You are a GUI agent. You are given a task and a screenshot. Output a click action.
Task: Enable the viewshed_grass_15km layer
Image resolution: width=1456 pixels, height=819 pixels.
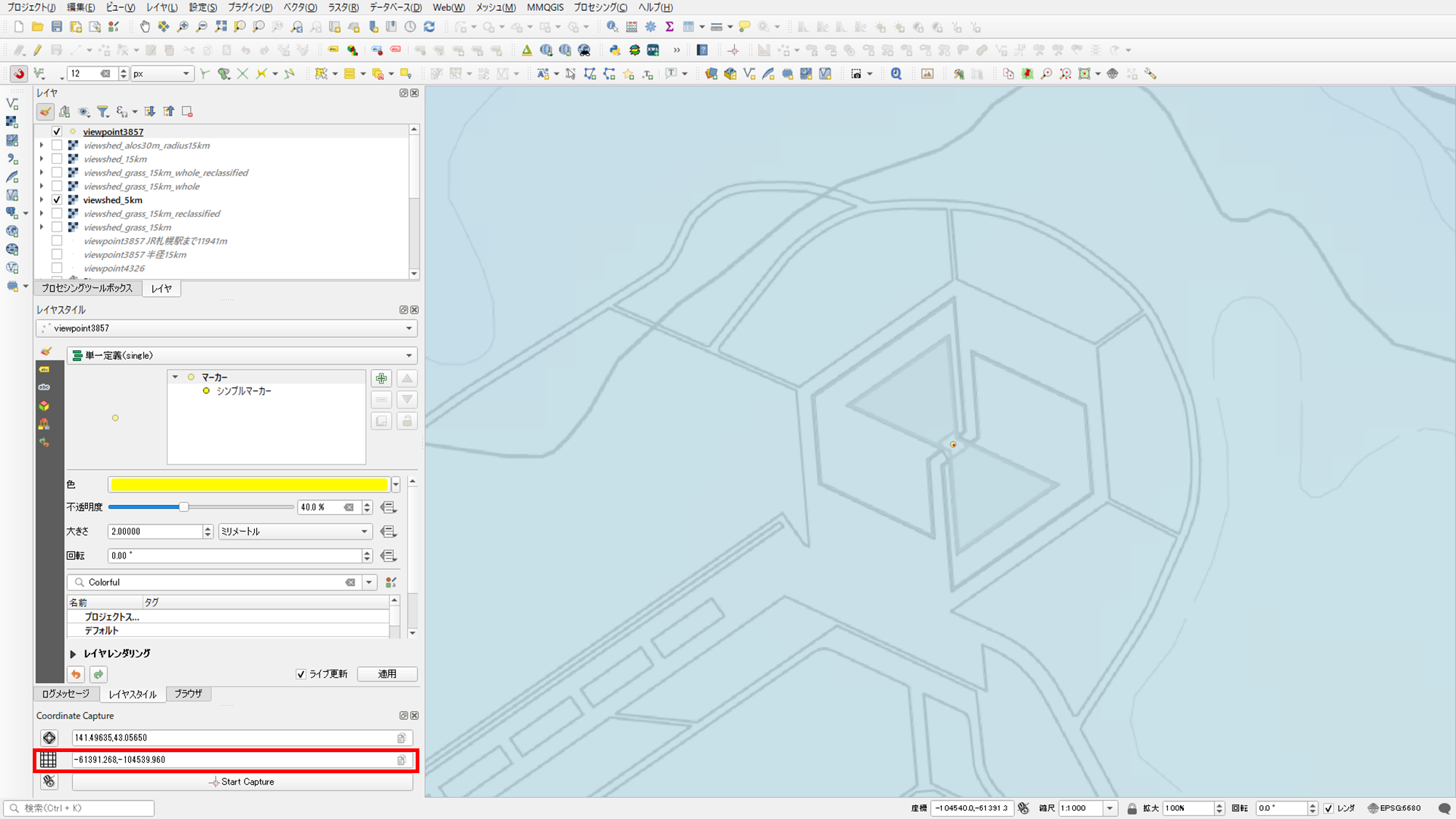click(x=57, y=226)
